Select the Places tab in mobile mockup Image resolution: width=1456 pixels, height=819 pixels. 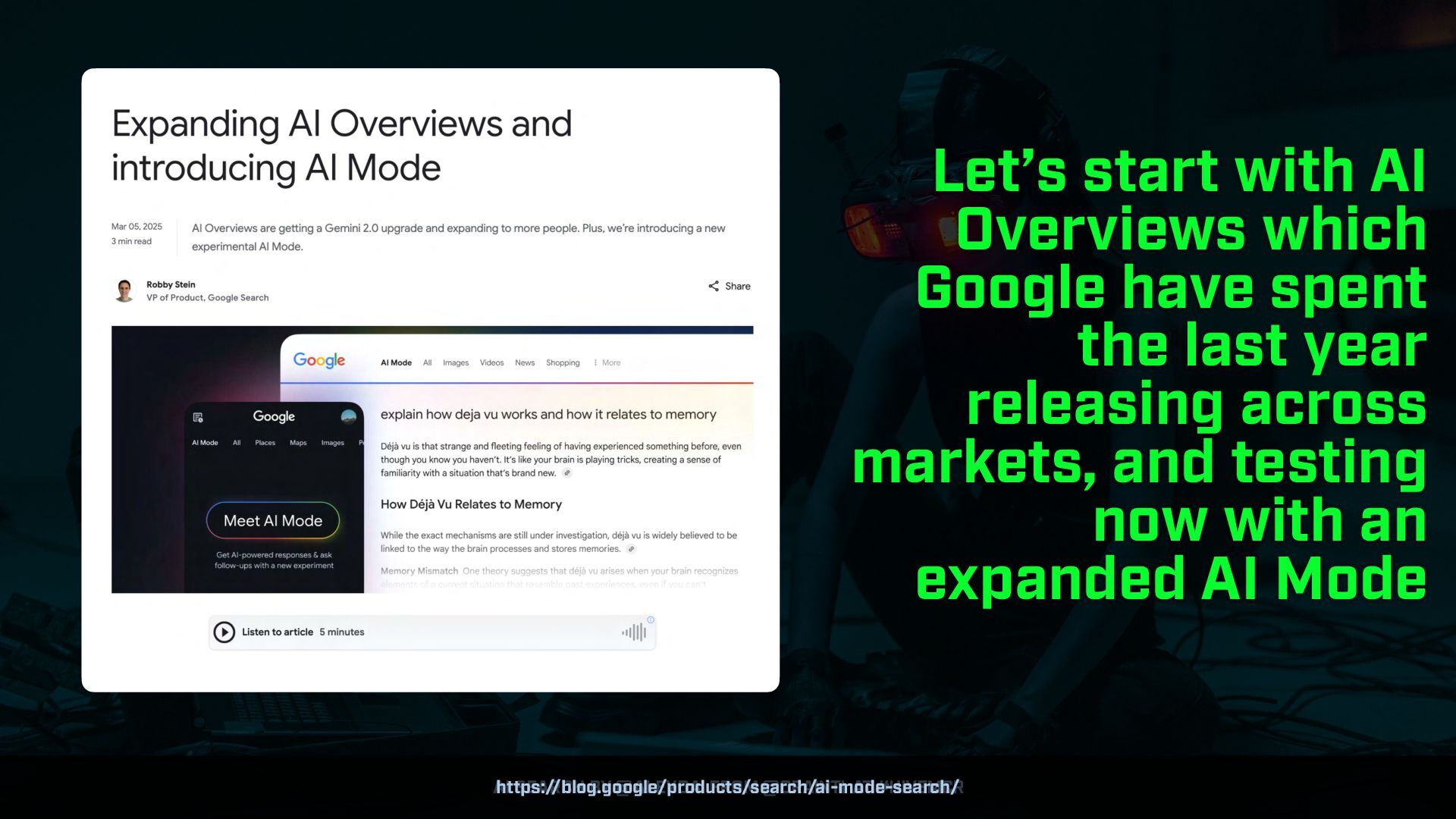point(265,443)
